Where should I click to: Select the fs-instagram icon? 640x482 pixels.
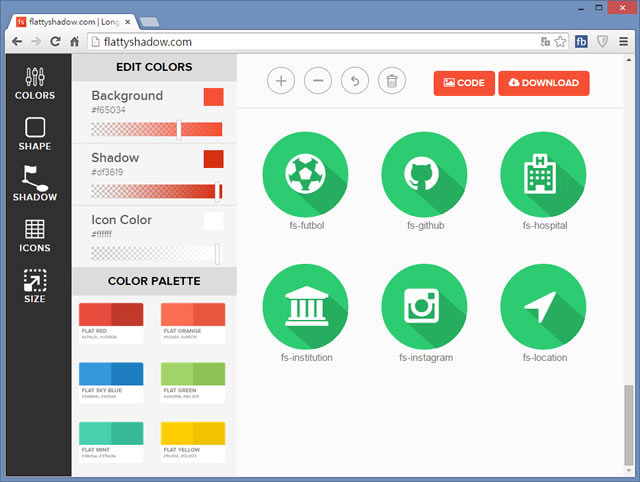(424, 307)
